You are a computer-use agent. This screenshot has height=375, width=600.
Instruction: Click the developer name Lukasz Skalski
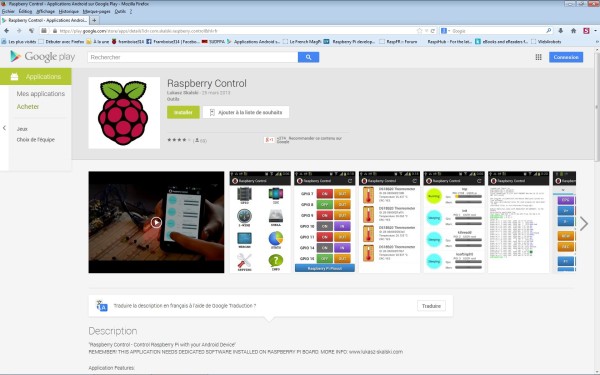point(183,93)
